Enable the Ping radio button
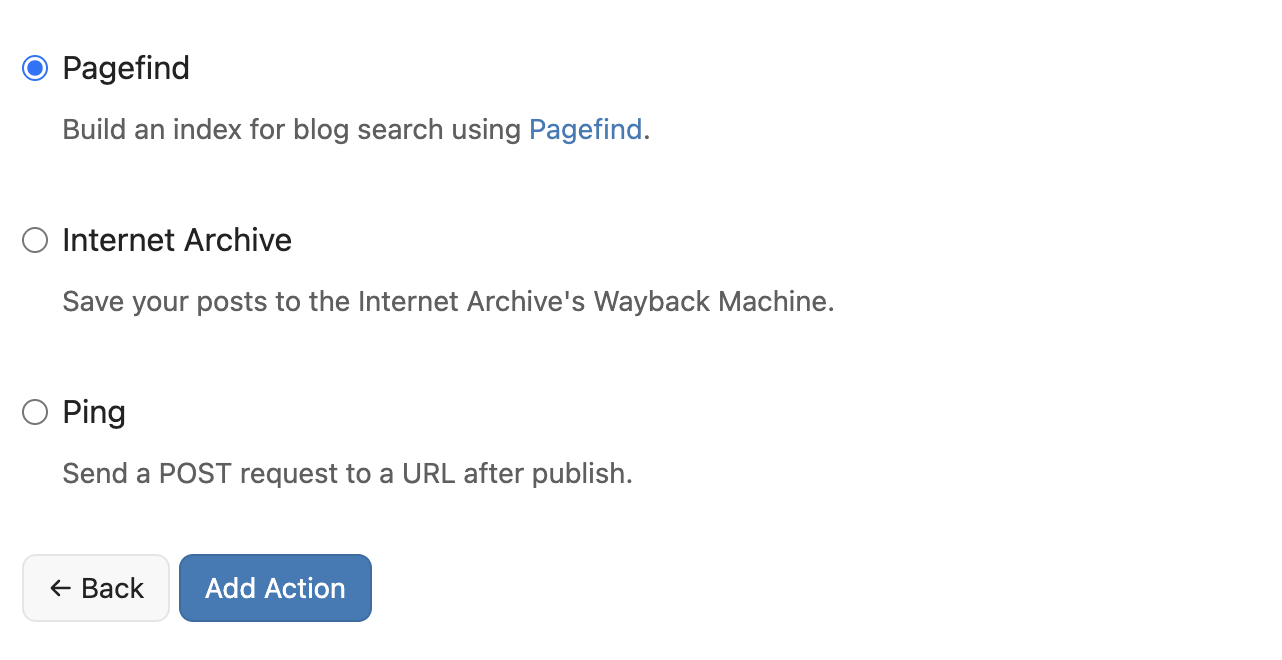The height and width of the screenshot is (660, 1282). 35,412
